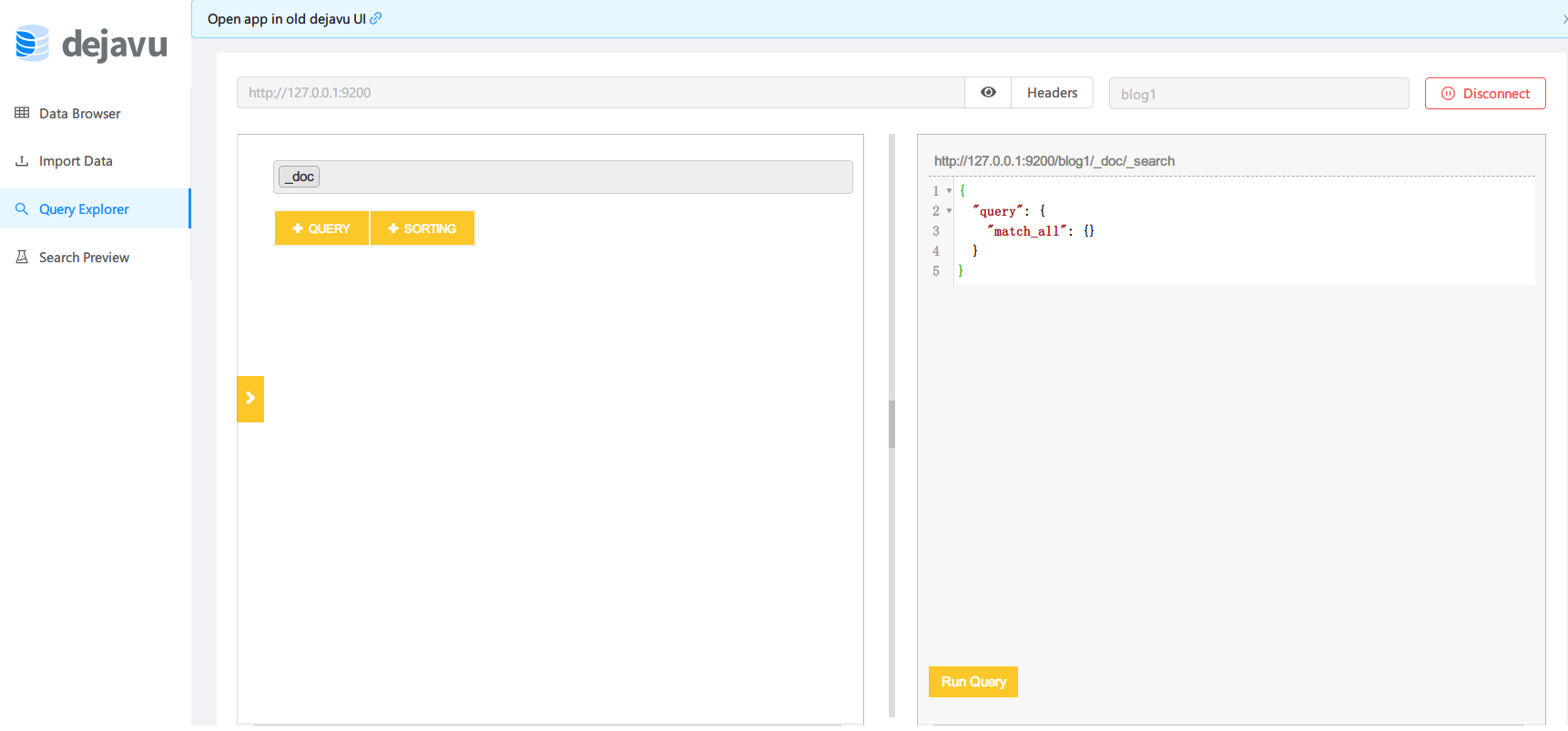Disconnect from the cluster
The image size is (1568, 731).
pyautogui.click(x=1485, y=94)
